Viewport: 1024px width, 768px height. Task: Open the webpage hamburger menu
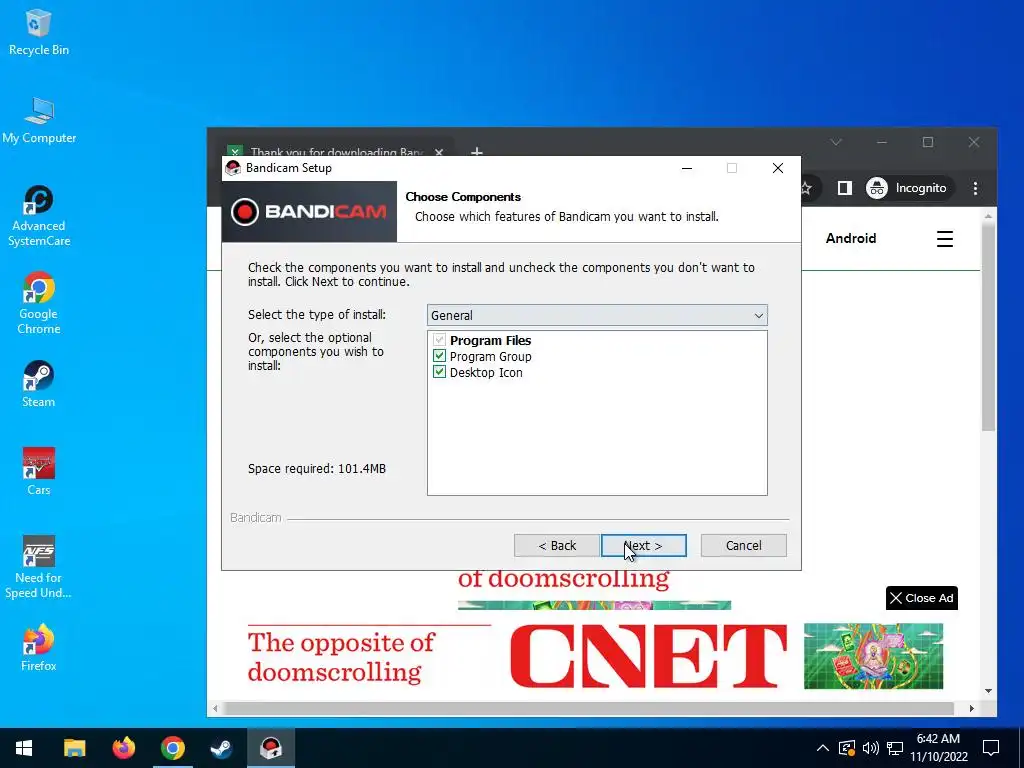(944, 238)
